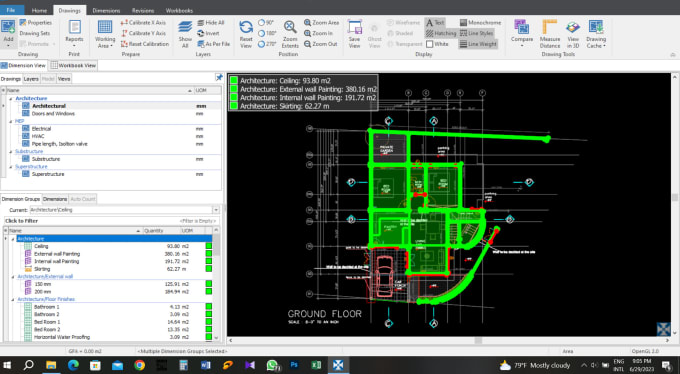Open the Workbook View tab
The height and width of the screenshot is (374, 680).
pos(73,66)
